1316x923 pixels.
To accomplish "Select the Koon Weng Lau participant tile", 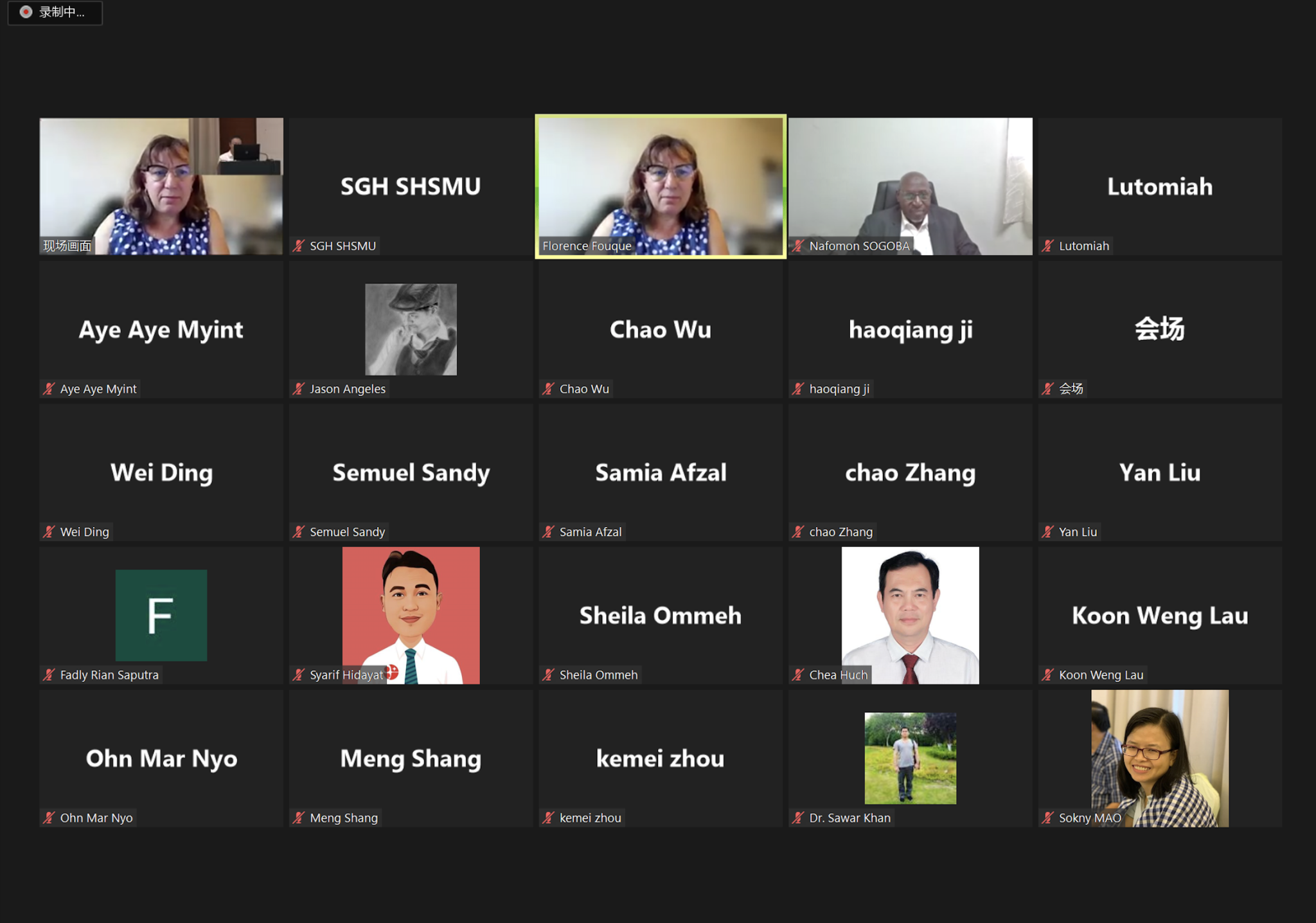I will click(1160, 615).
